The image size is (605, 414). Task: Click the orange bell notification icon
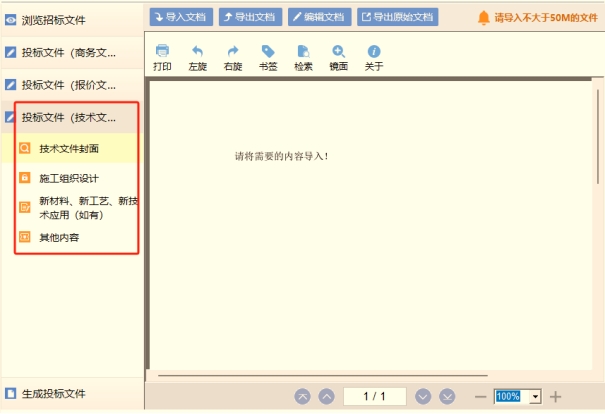483,17
